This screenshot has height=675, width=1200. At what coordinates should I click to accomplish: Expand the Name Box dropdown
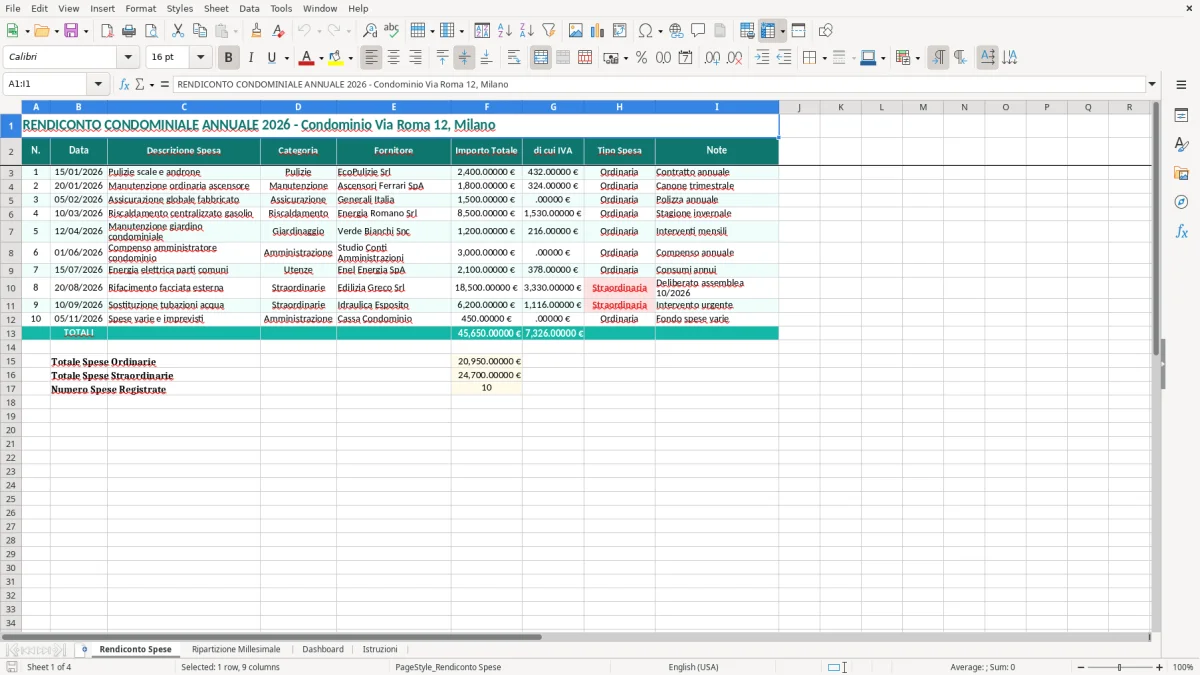click(98, 84)
